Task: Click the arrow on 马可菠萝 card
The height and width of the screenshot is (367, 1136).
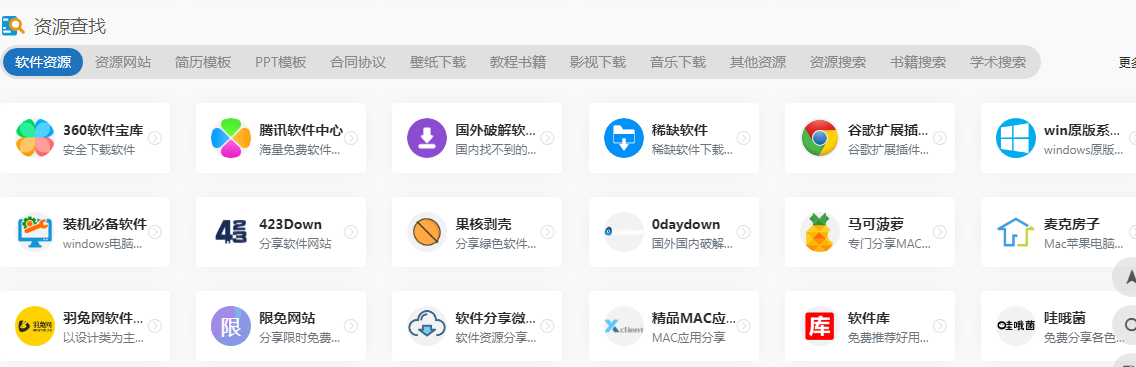Action: pos(940,232)
